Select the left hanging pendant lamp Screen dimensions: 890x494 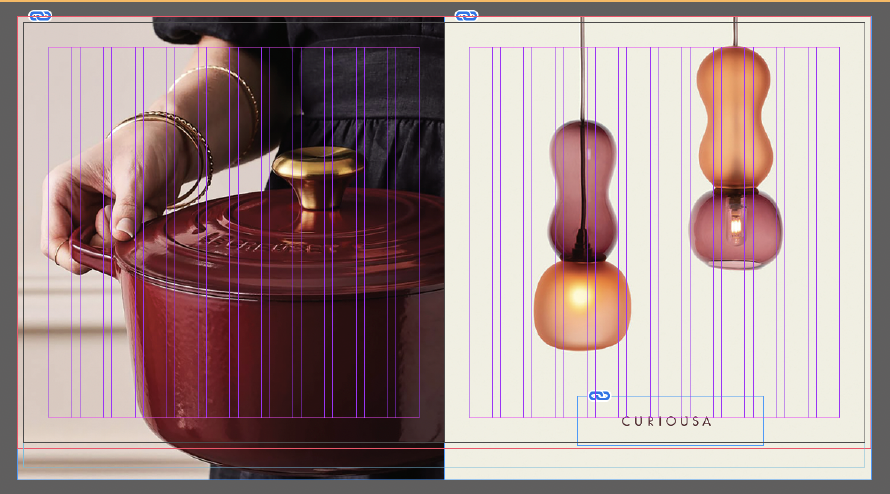pos(583,240)
